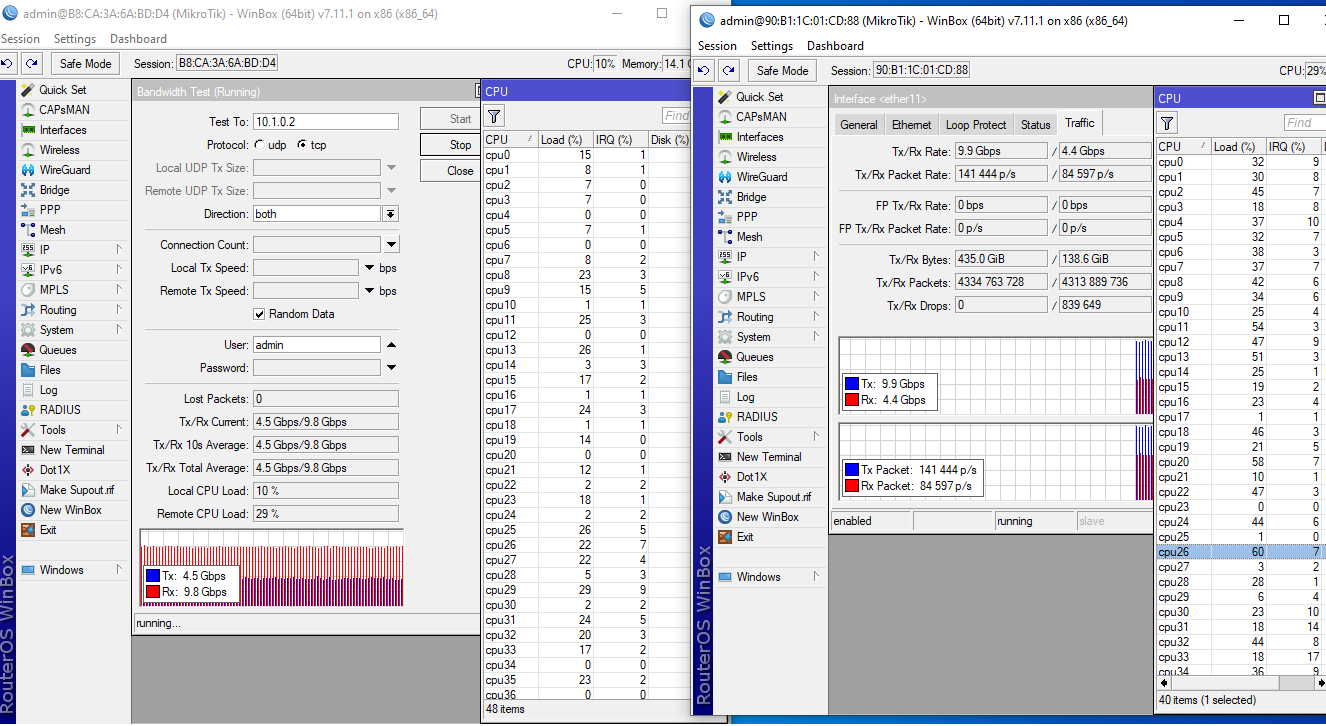The height and width of the screenshot is (726, 1326).
Task: Open RADIUS in left WinBox sidebar
Action: coord(60,410)
